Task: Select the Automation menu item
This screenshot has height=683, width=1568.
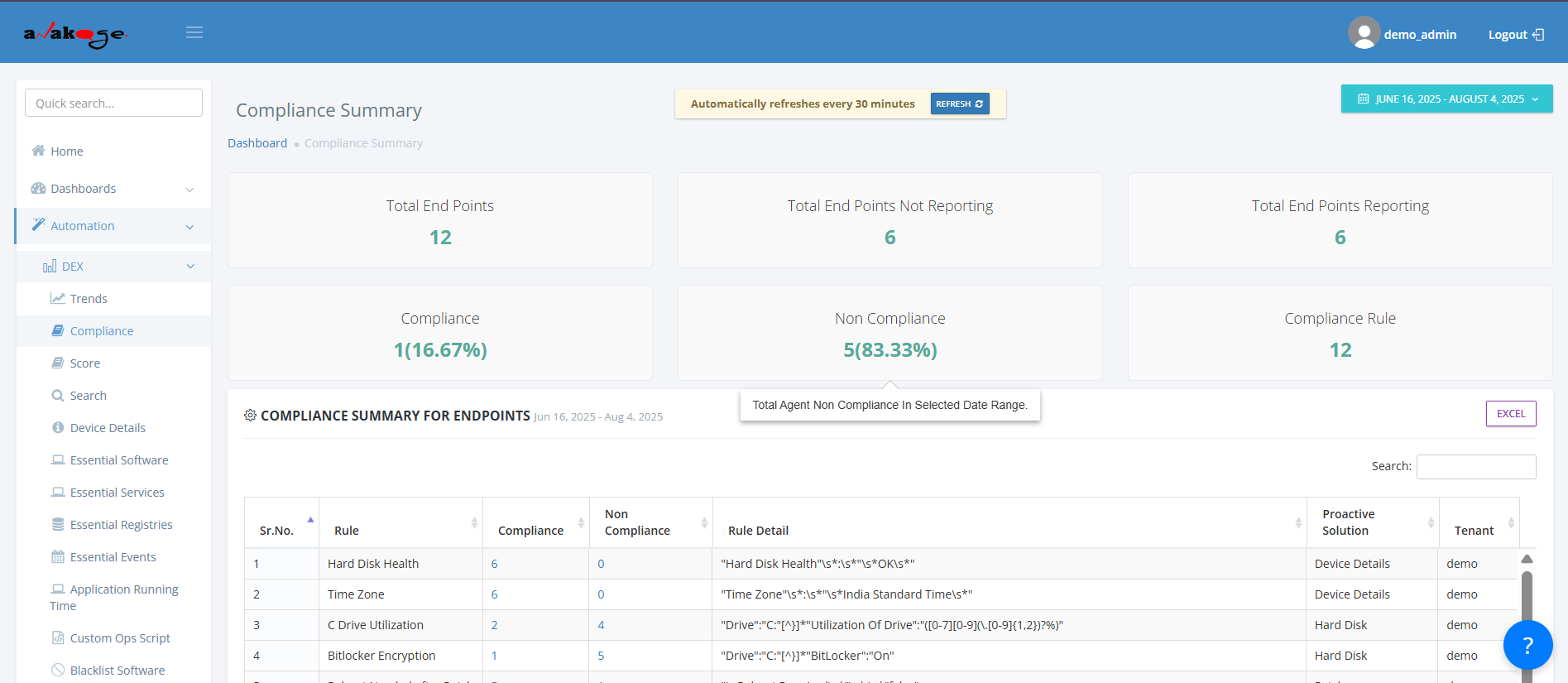Action: pos(113,226)
